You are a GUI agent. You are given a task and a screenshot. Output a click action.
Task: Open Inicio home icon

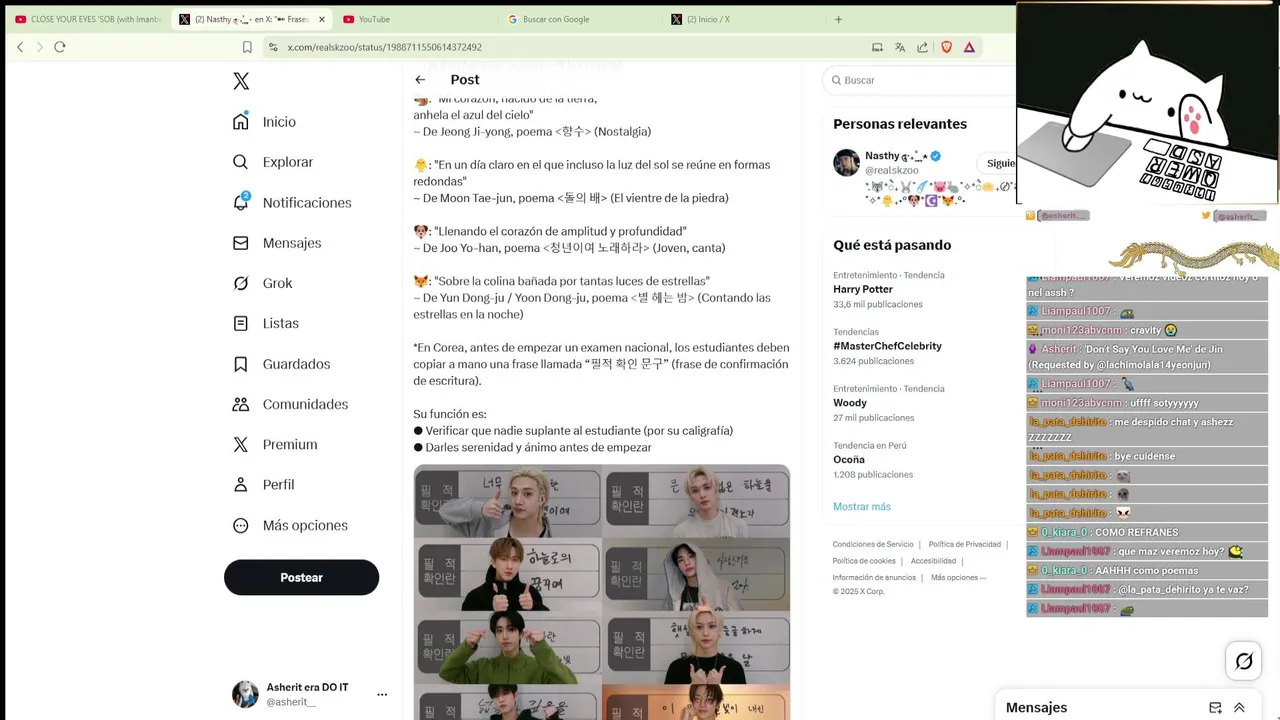point(240,122)
